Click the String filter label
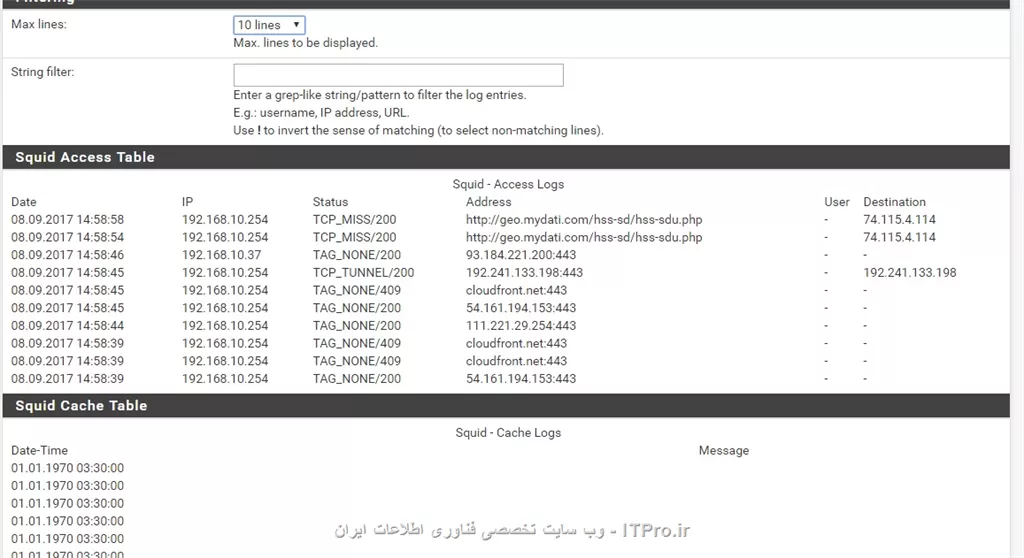 (42, 72)
